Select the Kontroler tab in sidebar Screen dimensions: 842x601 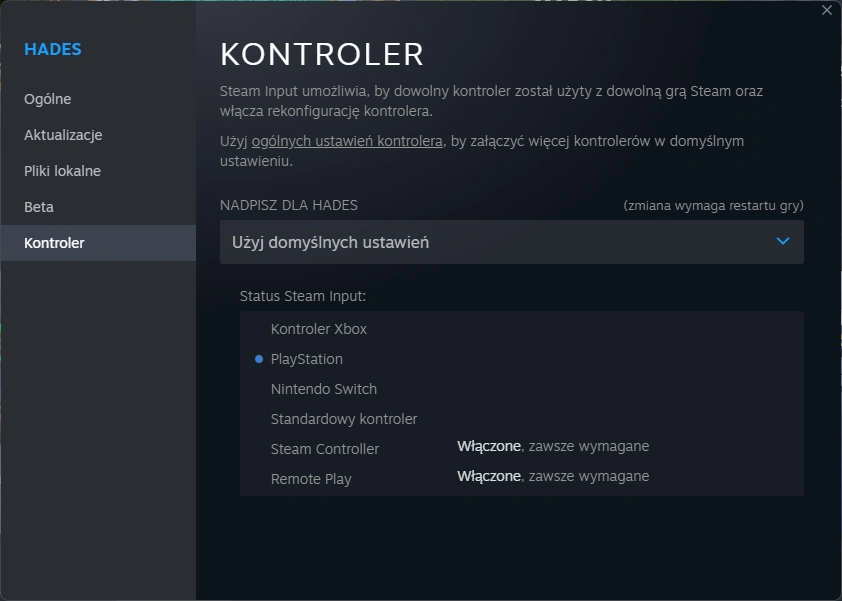98,243
